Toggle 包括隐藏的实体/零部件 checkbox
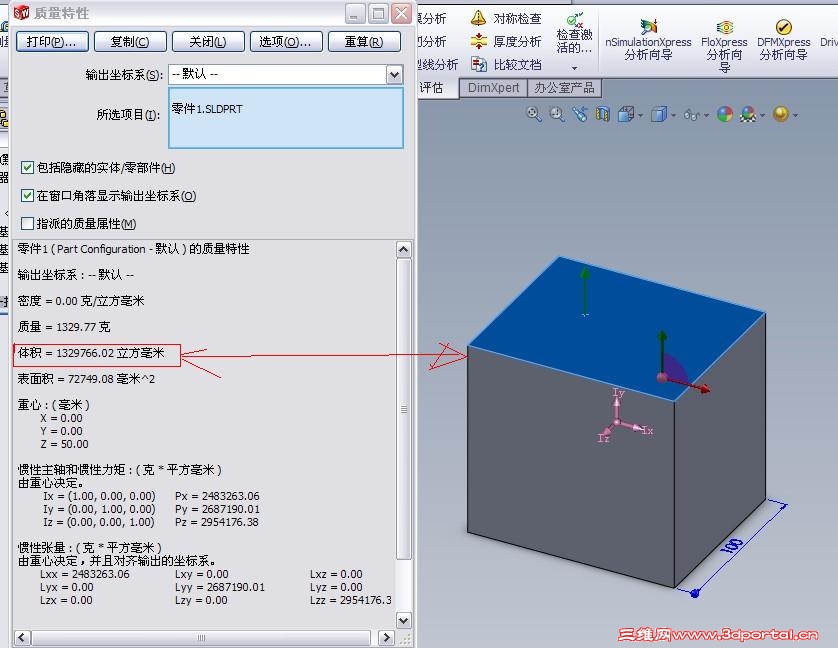Image resolution: width=838 pixels, height=648 pixels. click(x=27, y=168)
